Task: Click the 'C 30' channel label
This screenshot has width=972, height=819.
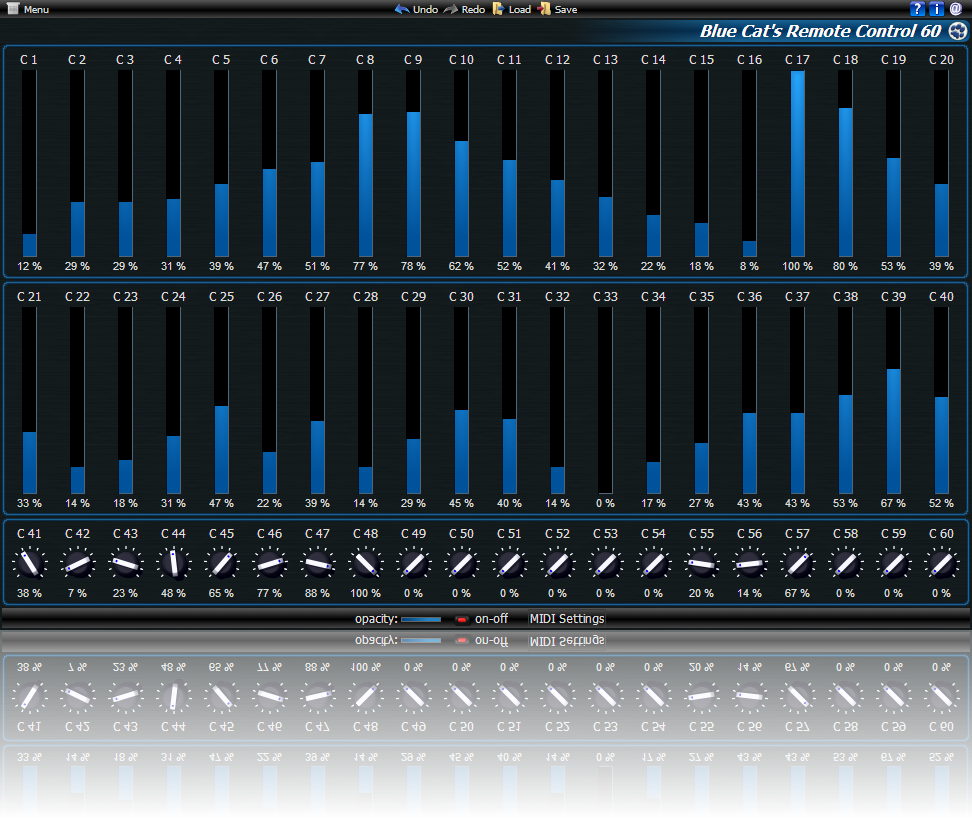Action: pos(461,297)
